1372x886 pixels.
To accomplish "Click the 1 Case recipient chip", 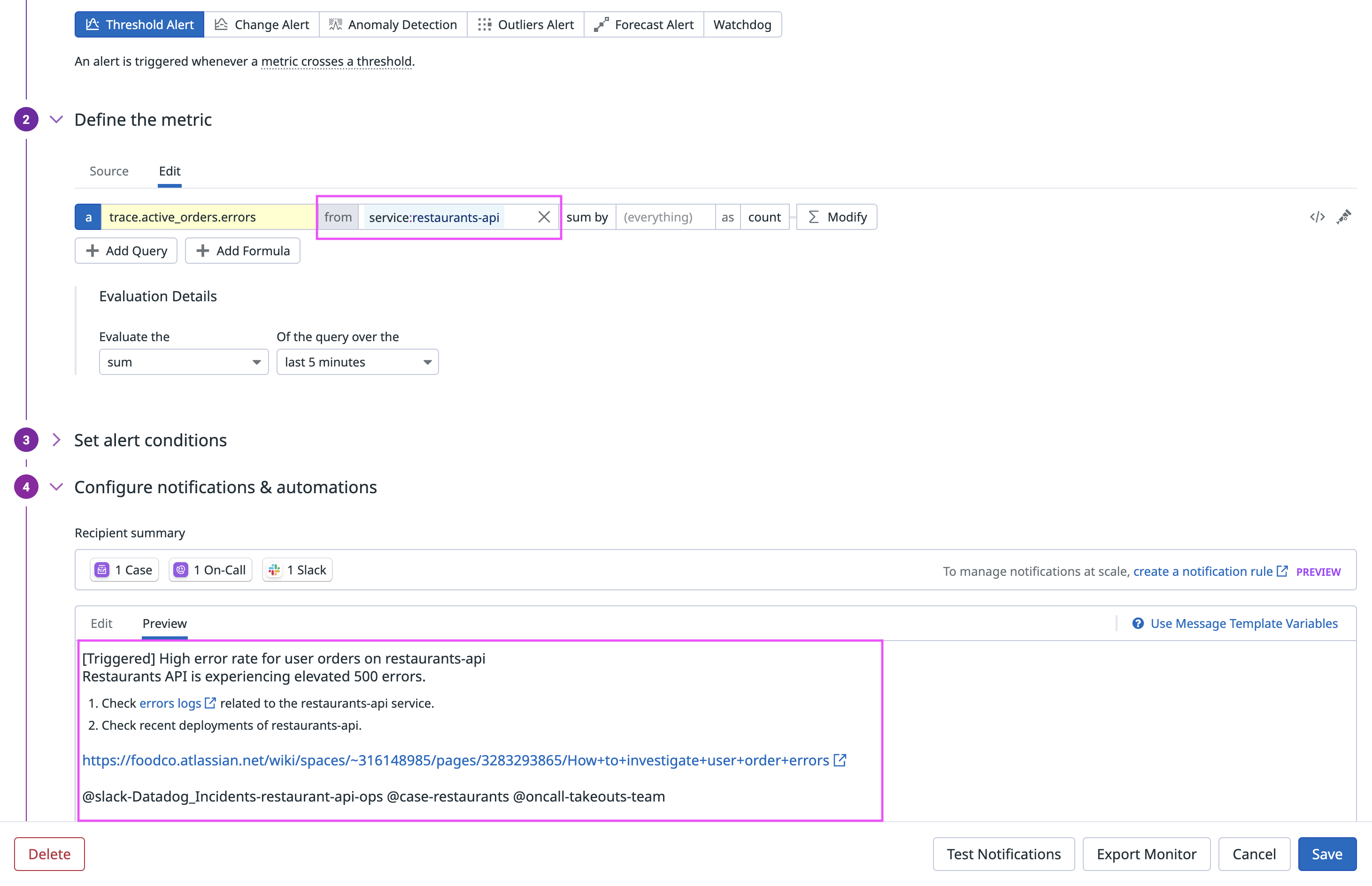I will click(124, 570).
